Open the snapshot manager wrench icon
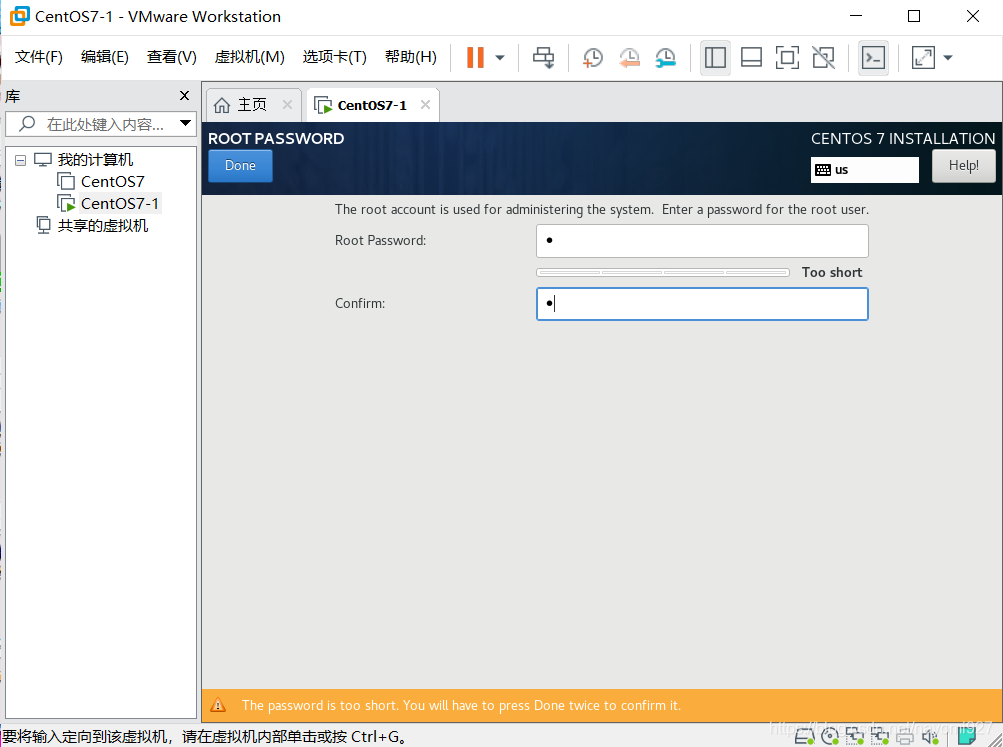Screen dimensions: 1003x747 tap(666, 58)
